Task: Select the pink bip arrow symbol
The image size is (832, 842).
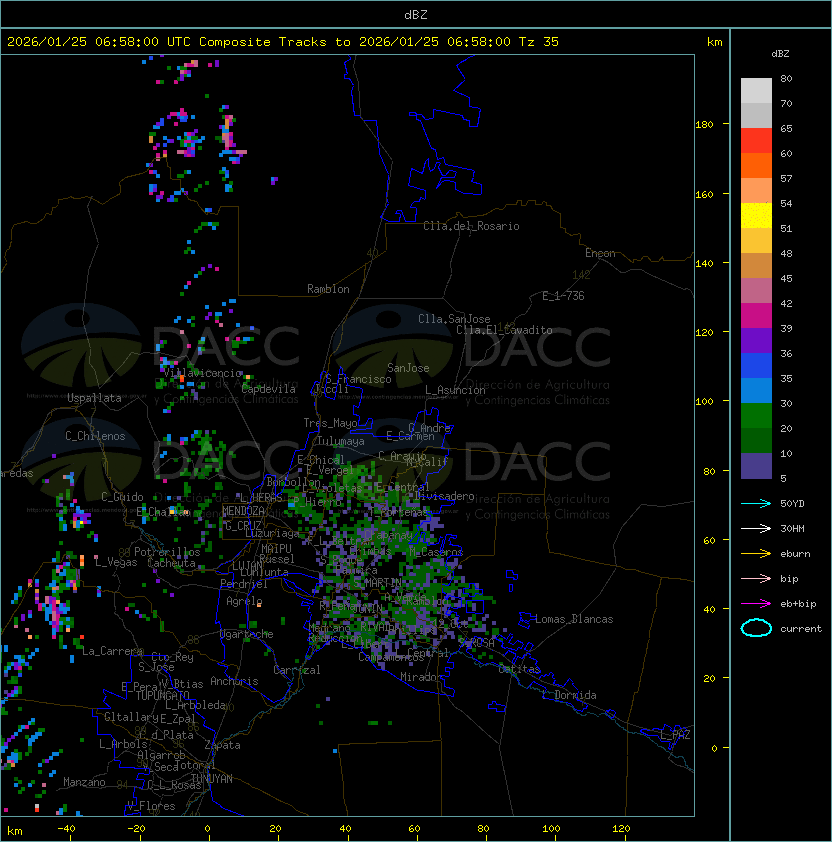Action: (x=756, y=578)
